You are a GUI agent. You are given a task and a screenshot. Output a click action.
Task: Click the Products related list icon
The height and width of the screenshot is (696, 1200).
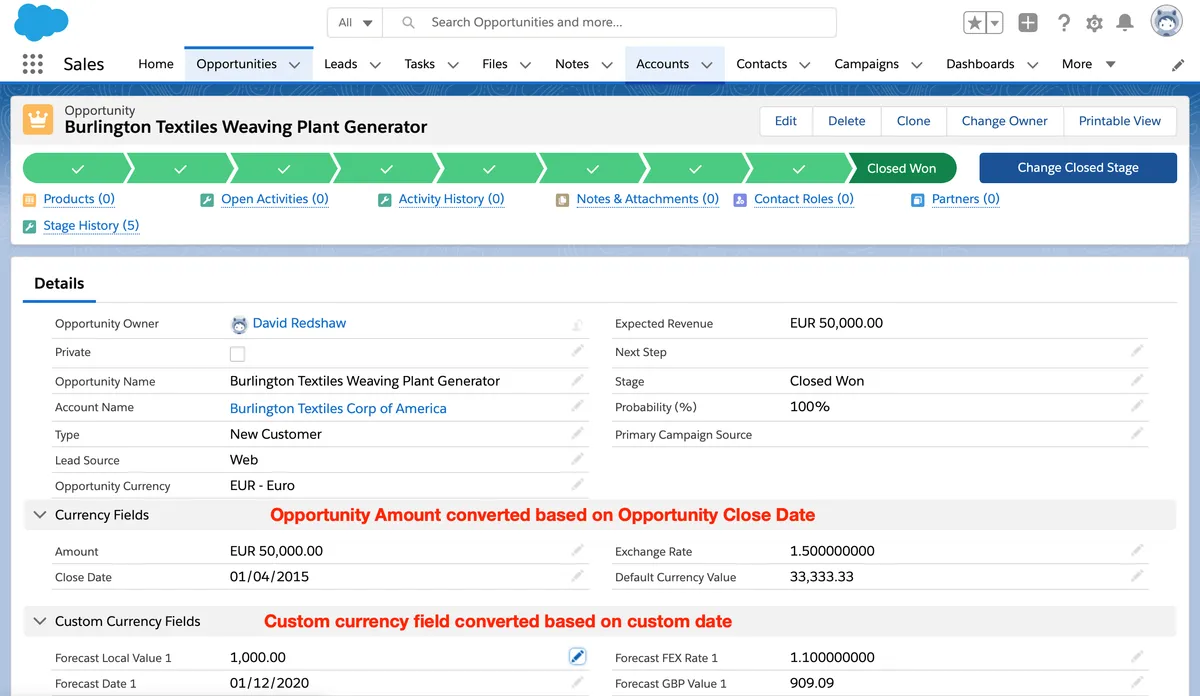coord(29,200)
